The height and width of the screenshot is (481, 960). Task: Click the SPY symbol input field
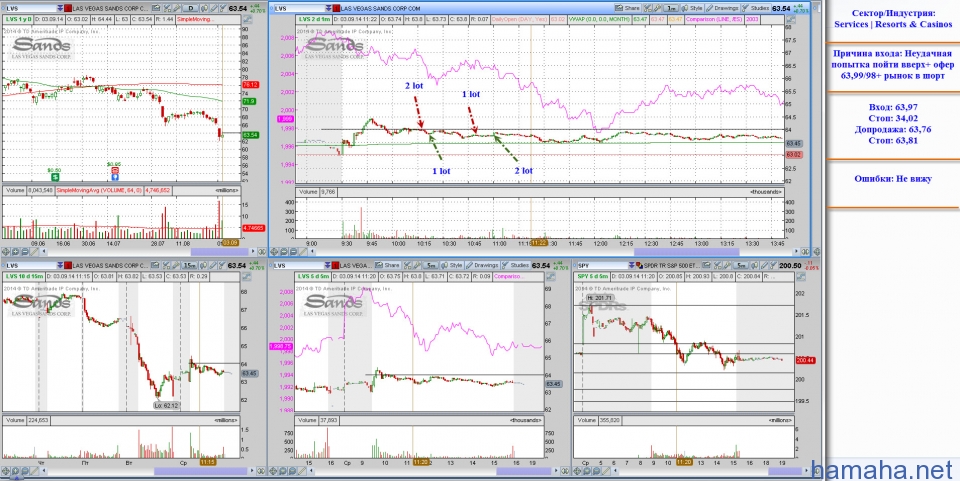(x=601, y=266)
